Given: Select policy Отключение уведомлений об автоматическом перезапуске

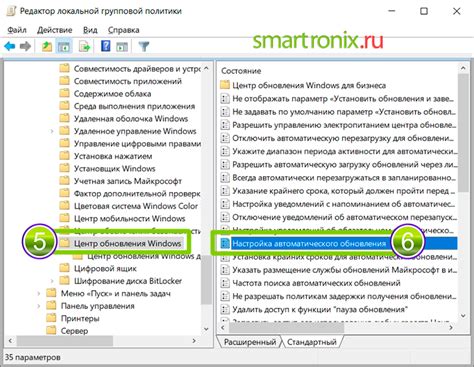Looking at the screenshot, I should 345,217.
